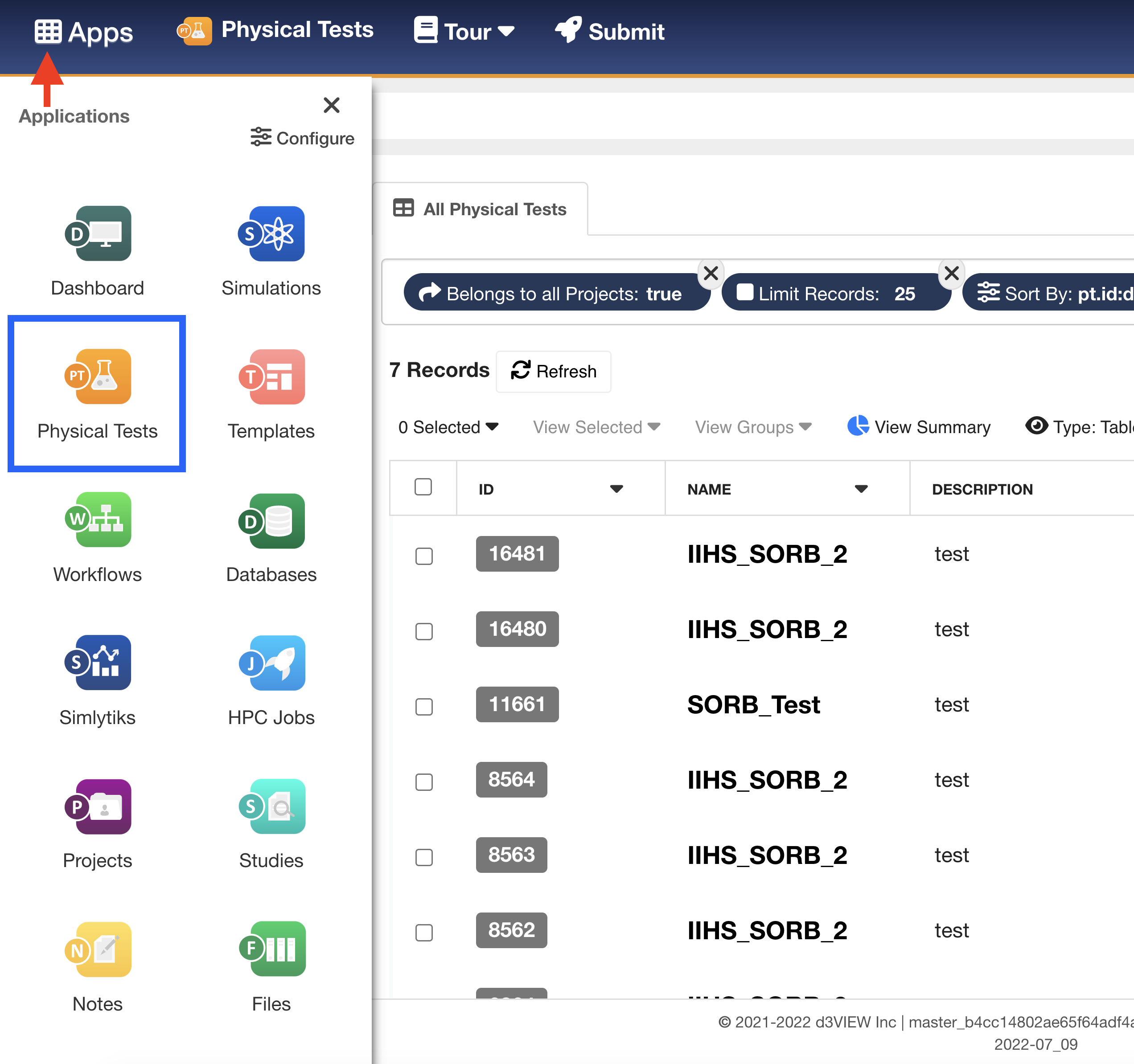Screen dimensions: 1134x1064
Task: Open the ID column dropdown arrow
Action: 616,489
